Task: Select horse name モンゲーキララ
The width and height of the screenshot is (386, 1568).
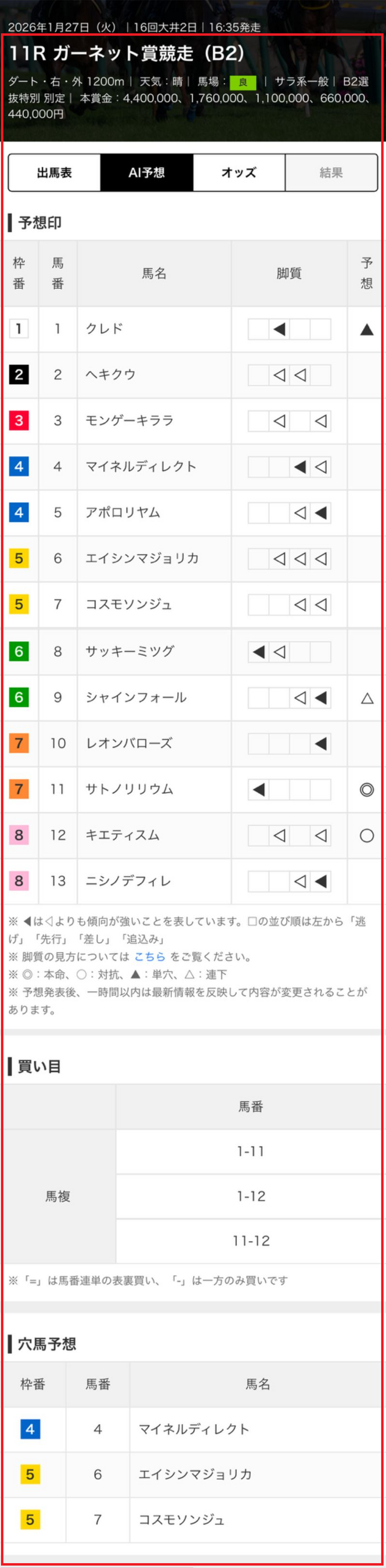Action: [129, 420]
